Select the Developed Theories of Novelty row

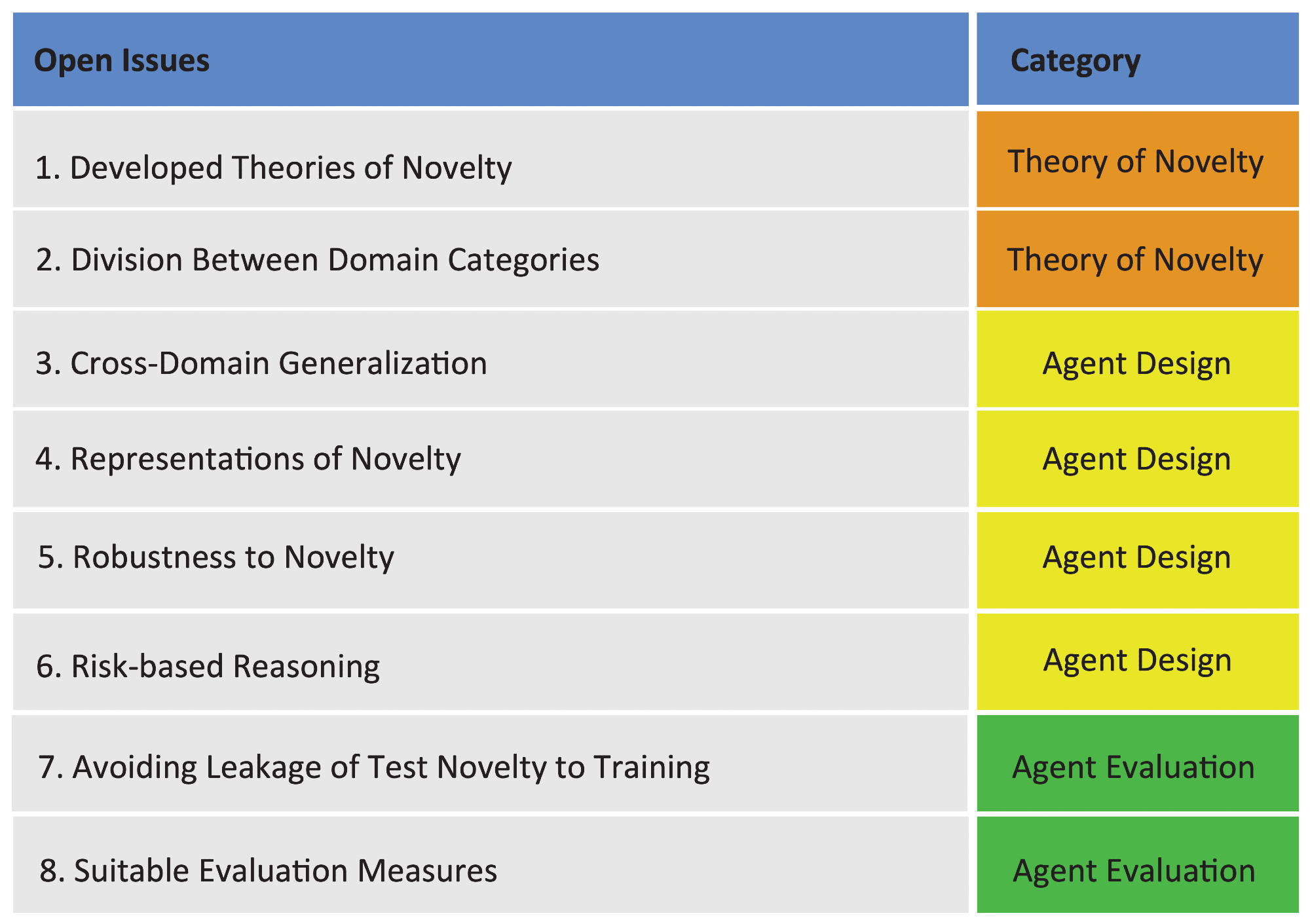(x=273, y=167)
